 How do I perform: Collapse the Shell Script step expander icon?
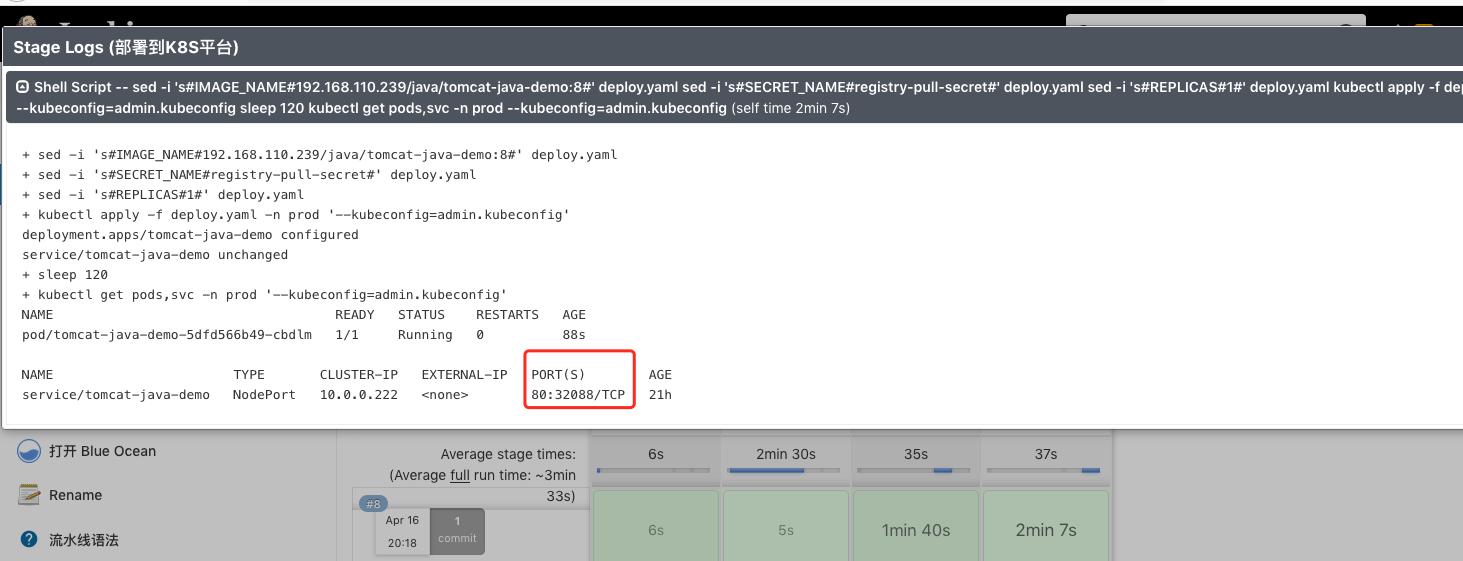[x=22, y=87]
